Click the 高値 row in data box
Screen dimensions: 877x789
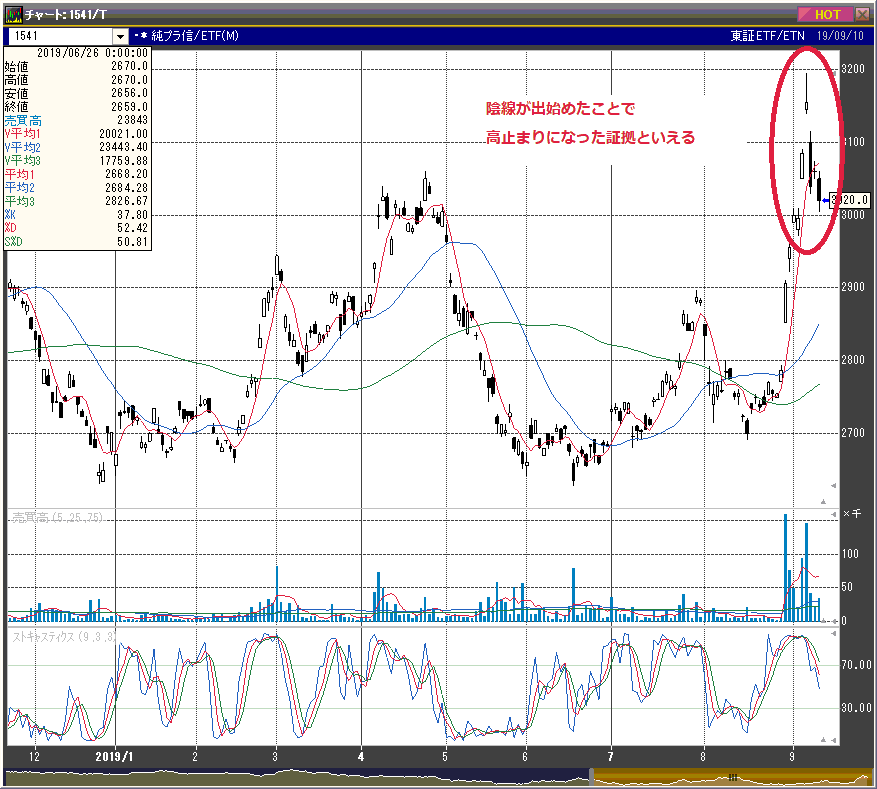[77, 79]
